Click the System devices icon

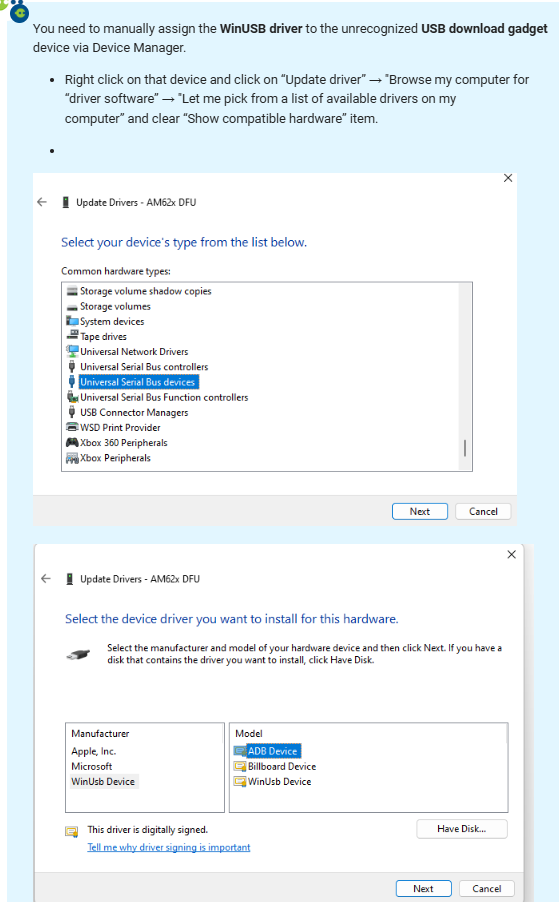coord(72,321)
